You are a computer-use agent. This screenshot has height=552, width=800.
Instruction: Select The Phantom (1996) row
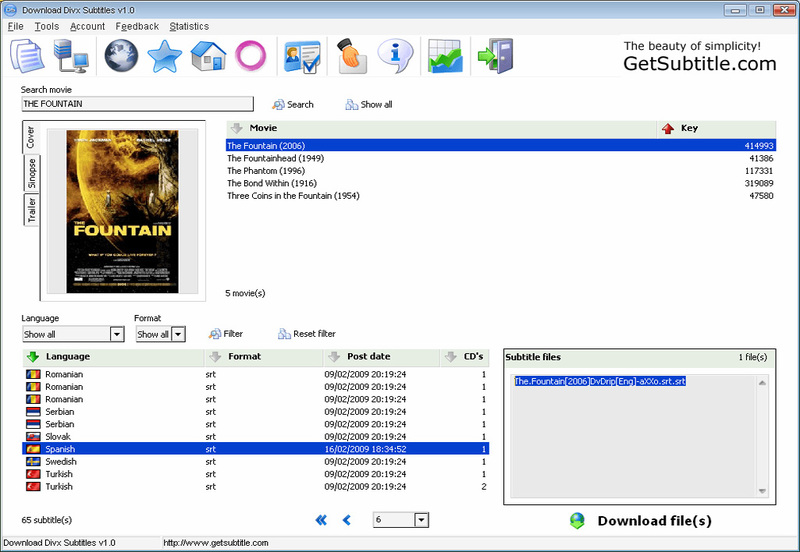coord(501,171)
